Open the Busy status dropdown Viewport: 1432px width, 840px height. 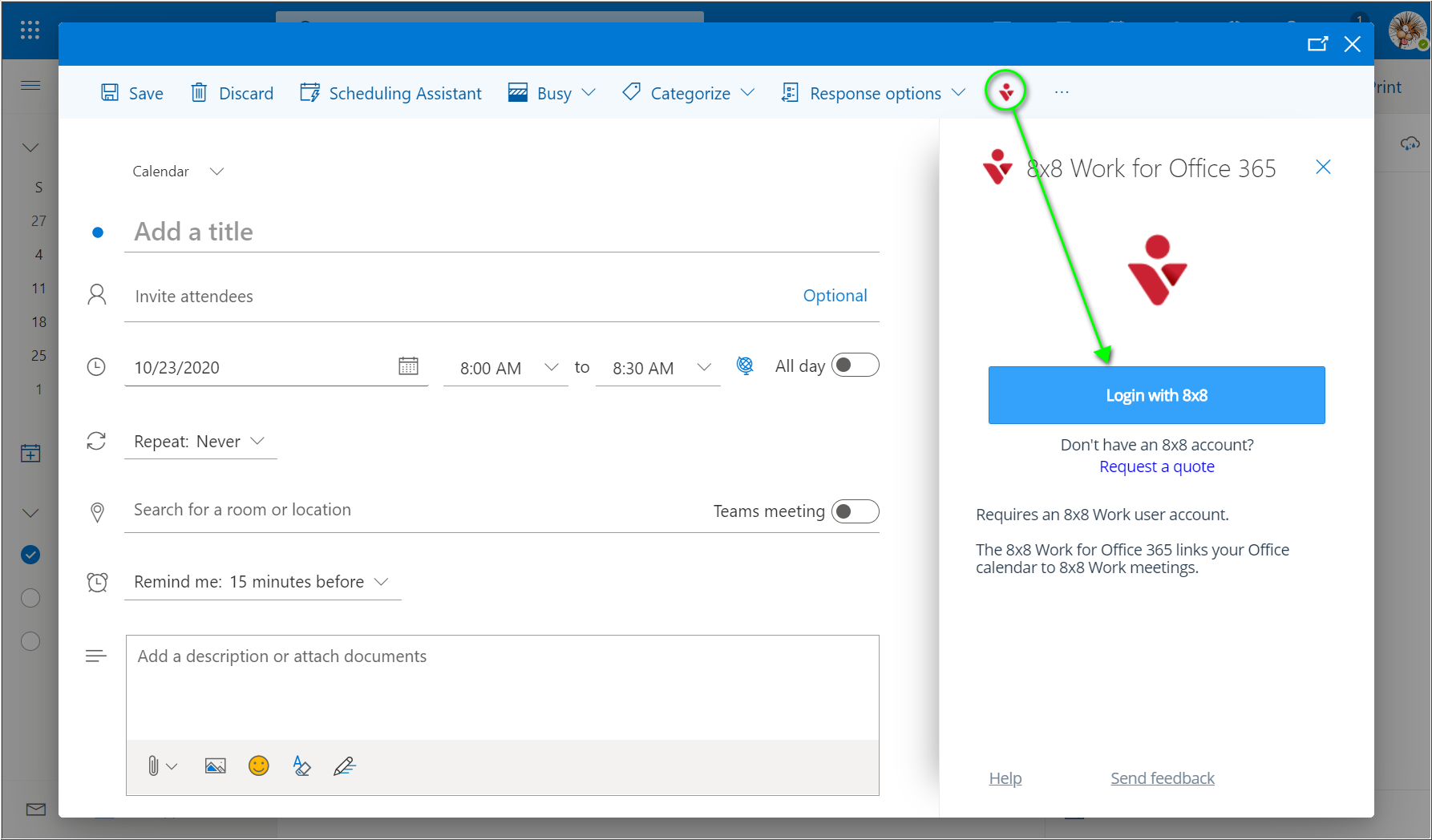(x=552, y=93)
